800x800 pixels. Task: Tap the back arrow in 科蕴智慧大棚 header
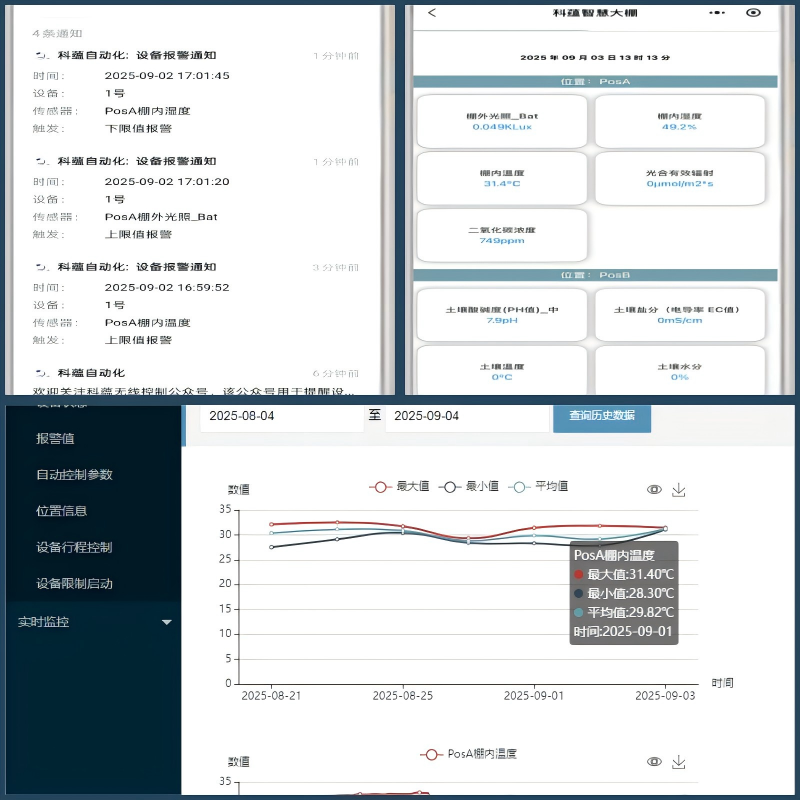coord(432,13)
